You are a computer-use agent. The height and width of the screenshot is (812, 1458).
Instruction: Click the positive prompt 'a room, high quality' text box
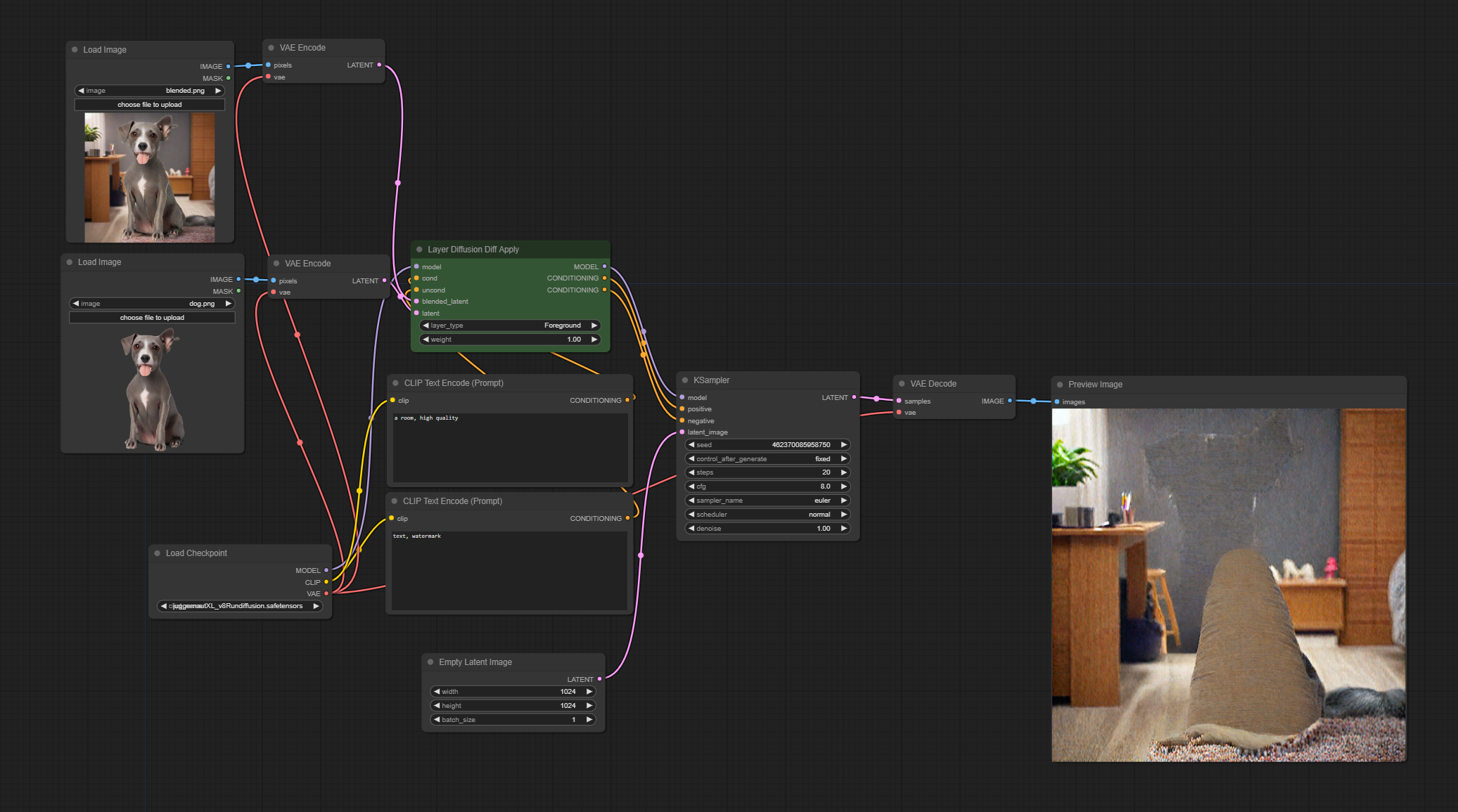click(510, 446)
